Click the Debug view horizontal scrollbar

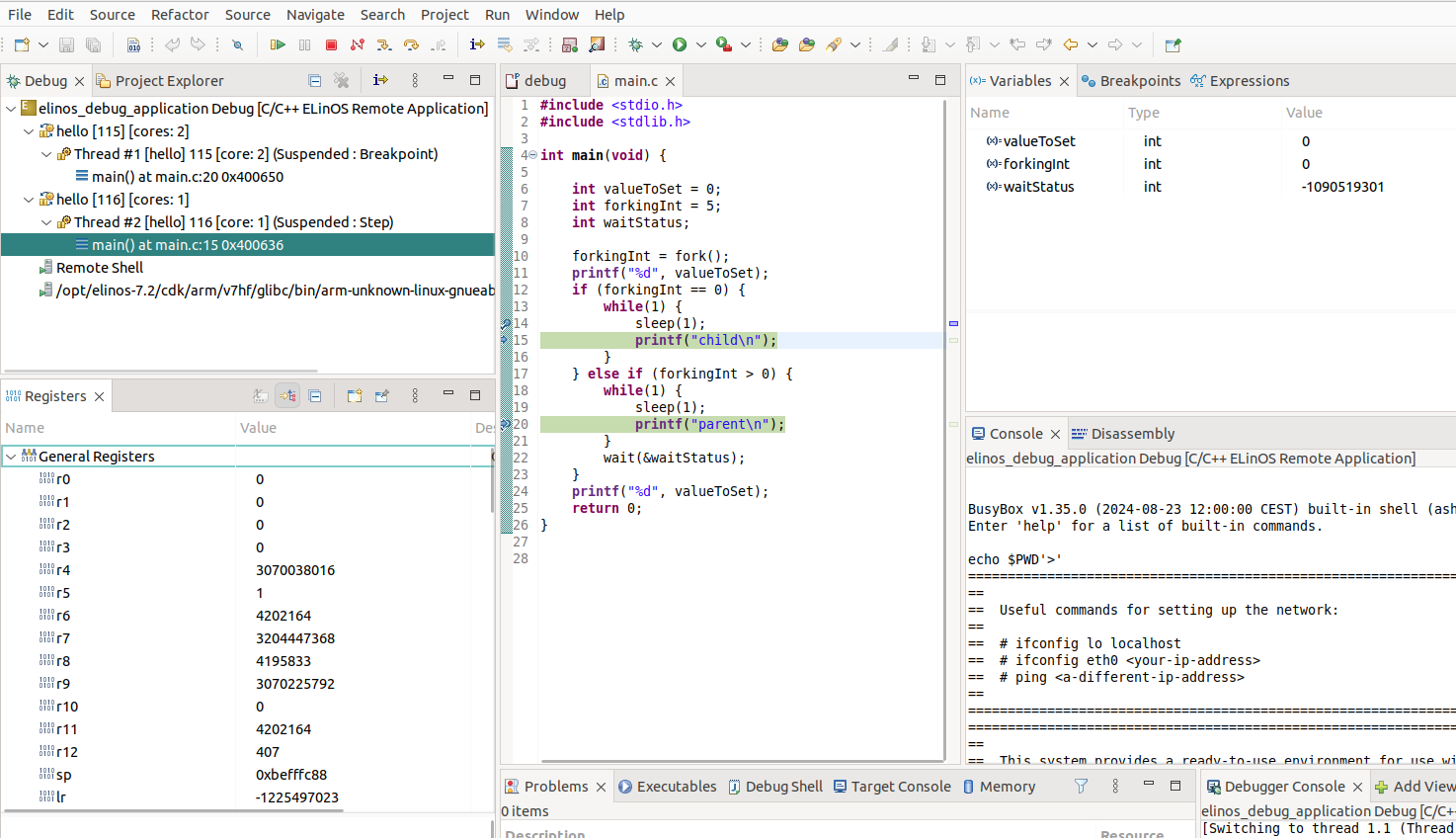point(158,372)
